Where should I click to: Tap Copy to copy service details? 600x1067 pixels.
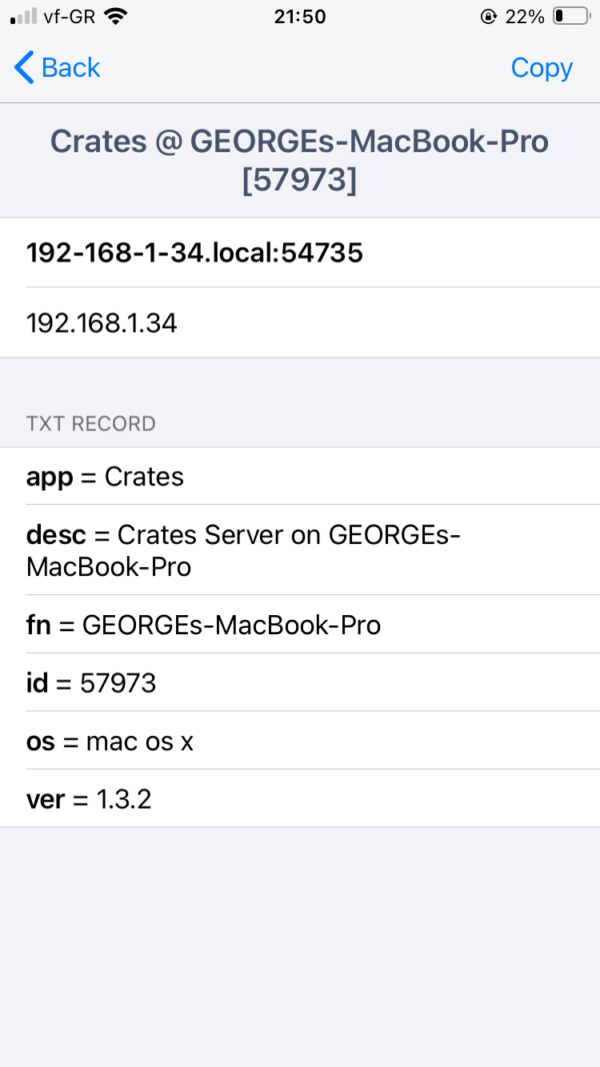[x=541, y=68]
